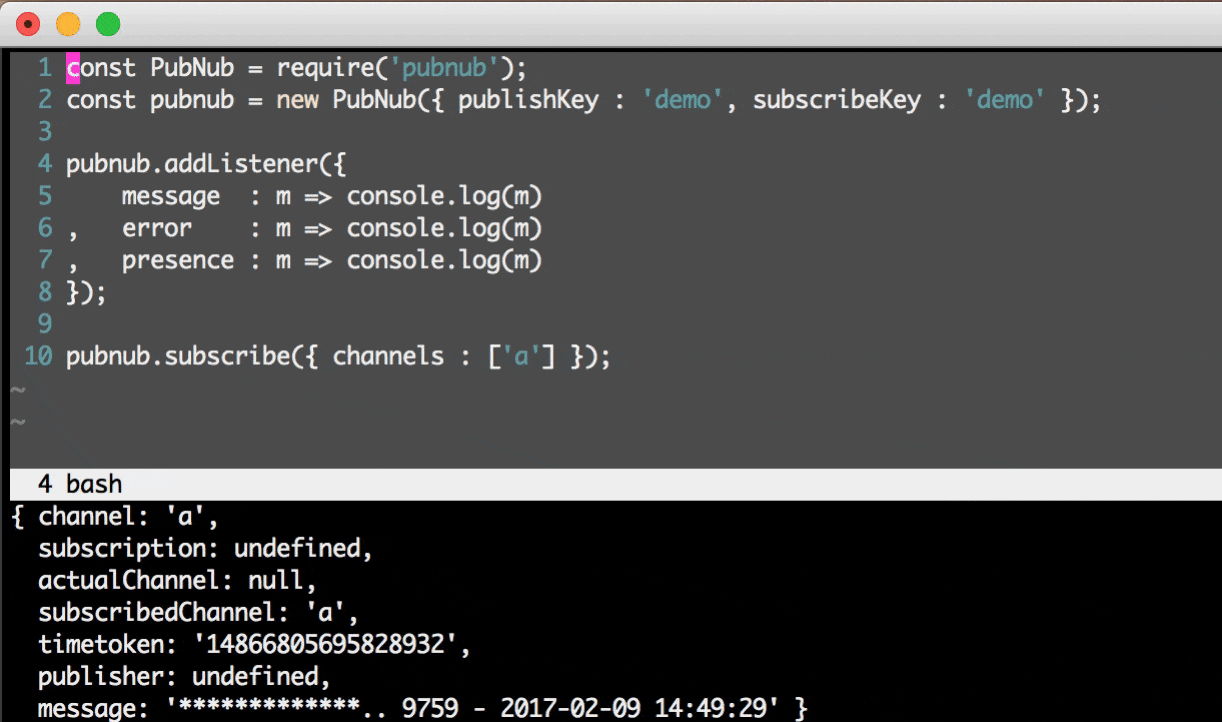Click 'subscribedChannel' in terminal output
The image size is (1222, 722).
pyautogui.click(x=157, y=612)
